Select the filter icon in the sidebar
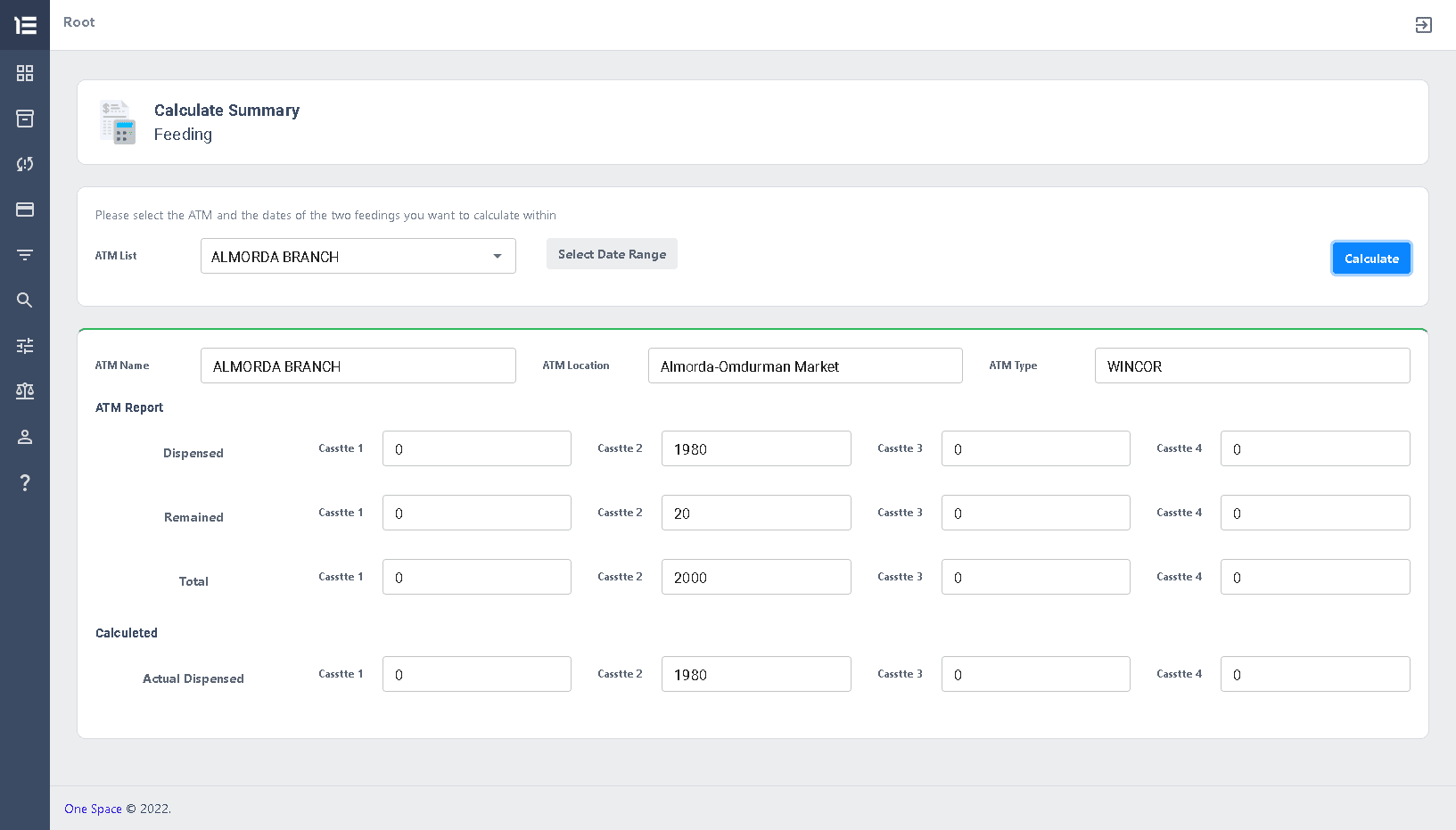The image size is (1456, 830). [24, 255]
